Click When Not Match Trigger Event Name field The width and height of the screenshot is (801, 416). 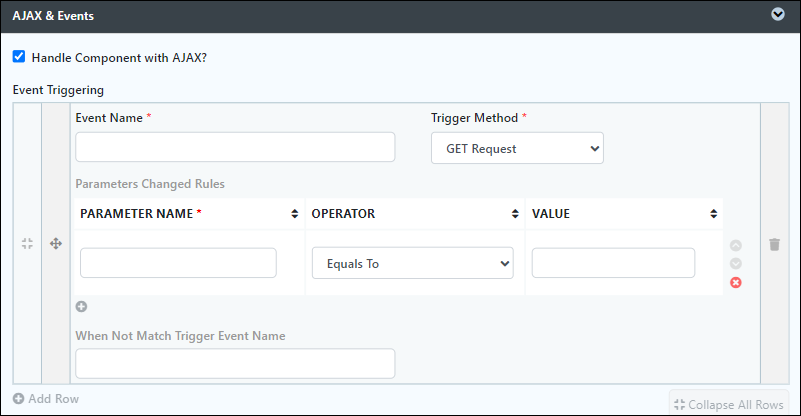(x=235, y=363)
